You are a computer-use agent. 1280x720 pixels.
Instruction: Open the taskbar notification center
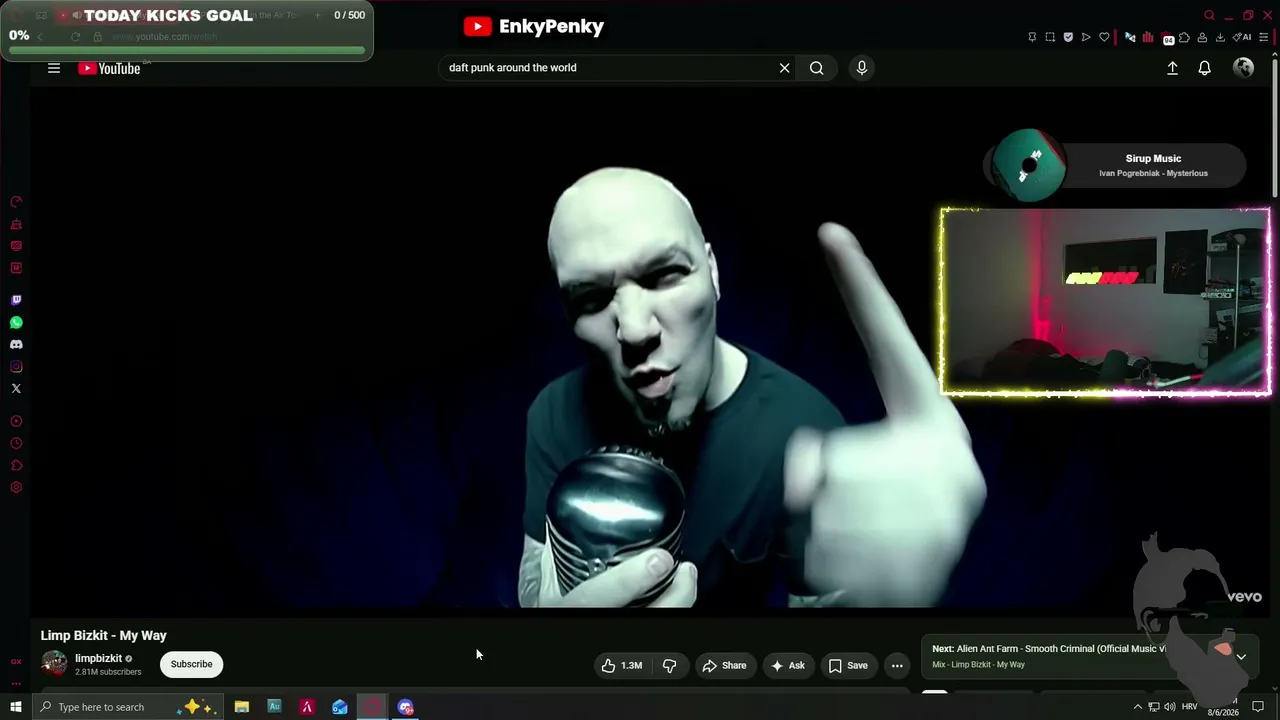[x=1259, y=707]
